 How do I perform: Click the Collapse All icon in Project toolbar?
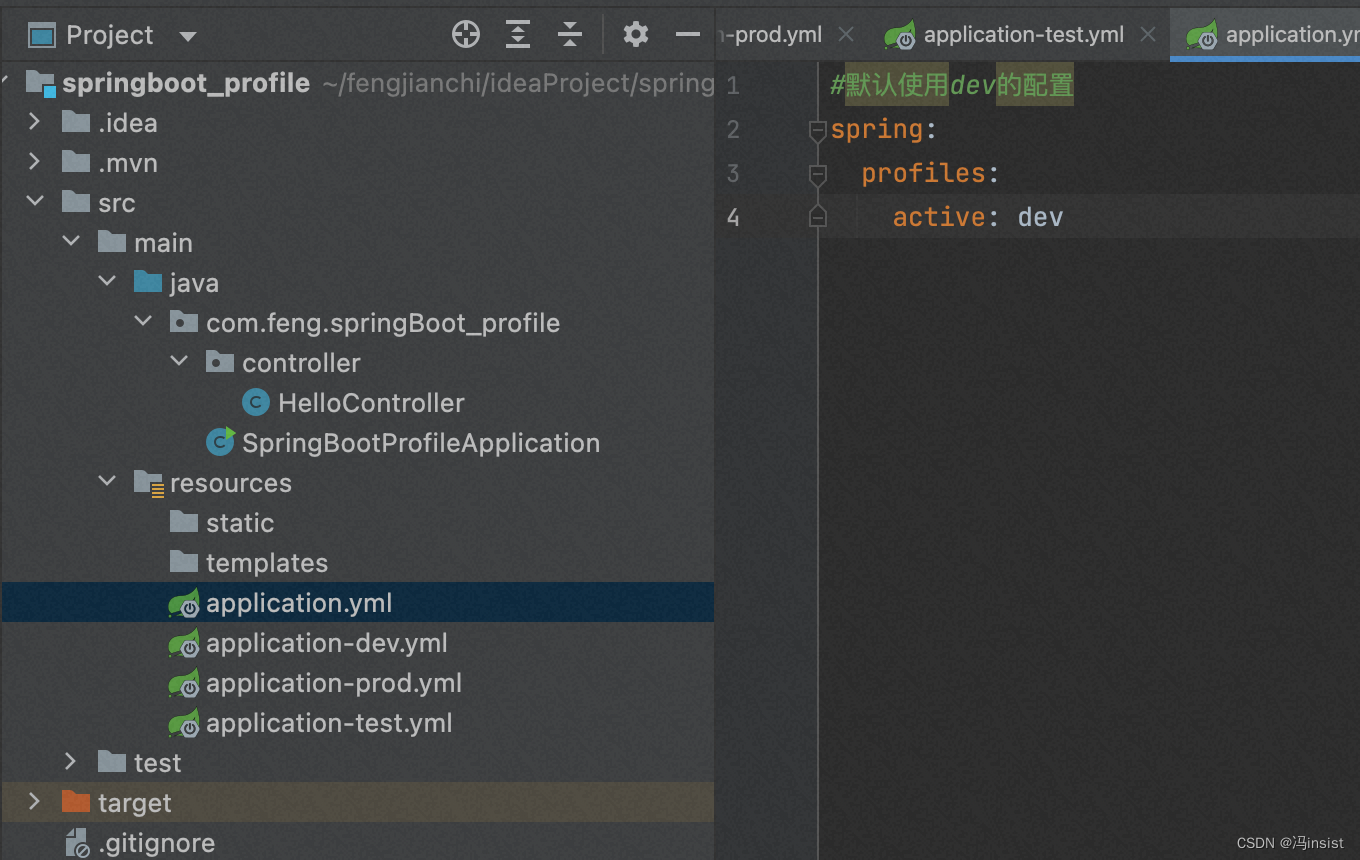[570, 35]
